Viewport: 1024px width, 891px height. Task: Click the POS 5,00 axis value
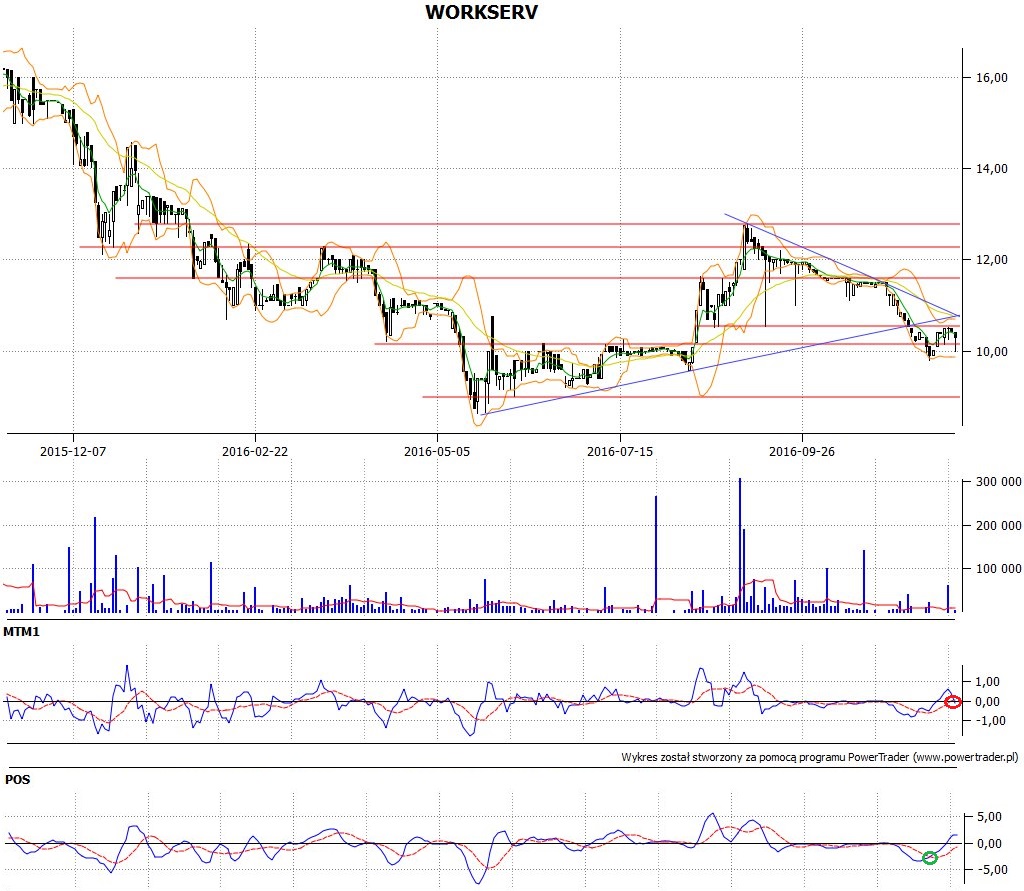(989, 817)
